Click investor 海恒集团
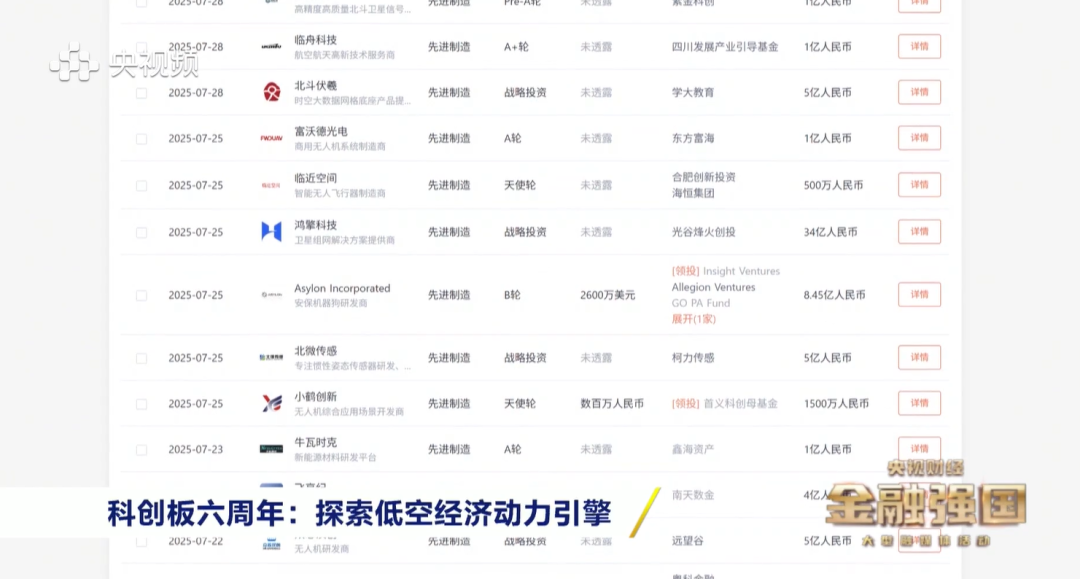This screenshot has width=1080, height=579. click(693, 193)
